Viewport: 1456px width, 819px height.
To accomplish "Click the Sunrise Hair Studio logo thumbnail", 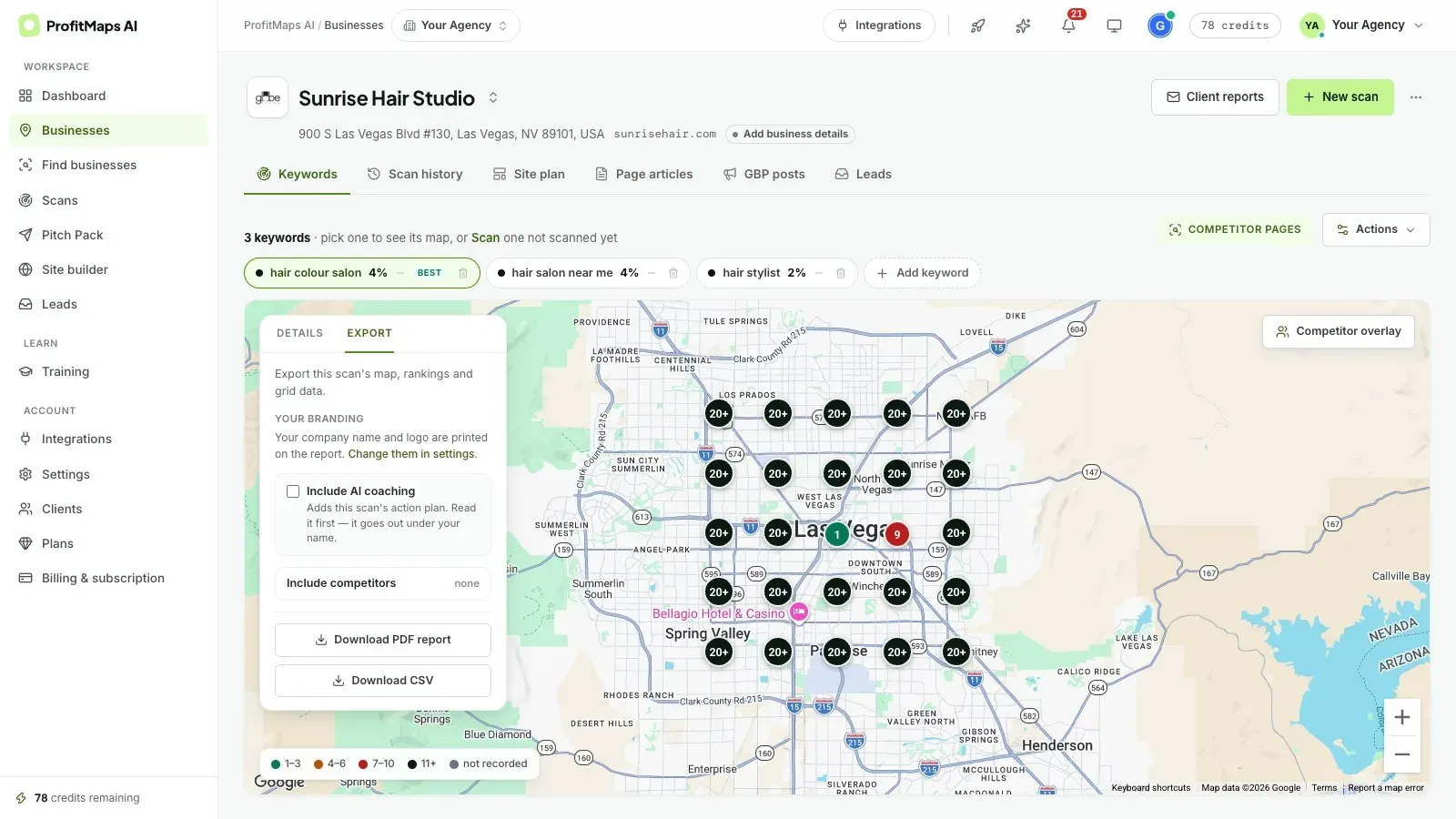I will point(268,97).
